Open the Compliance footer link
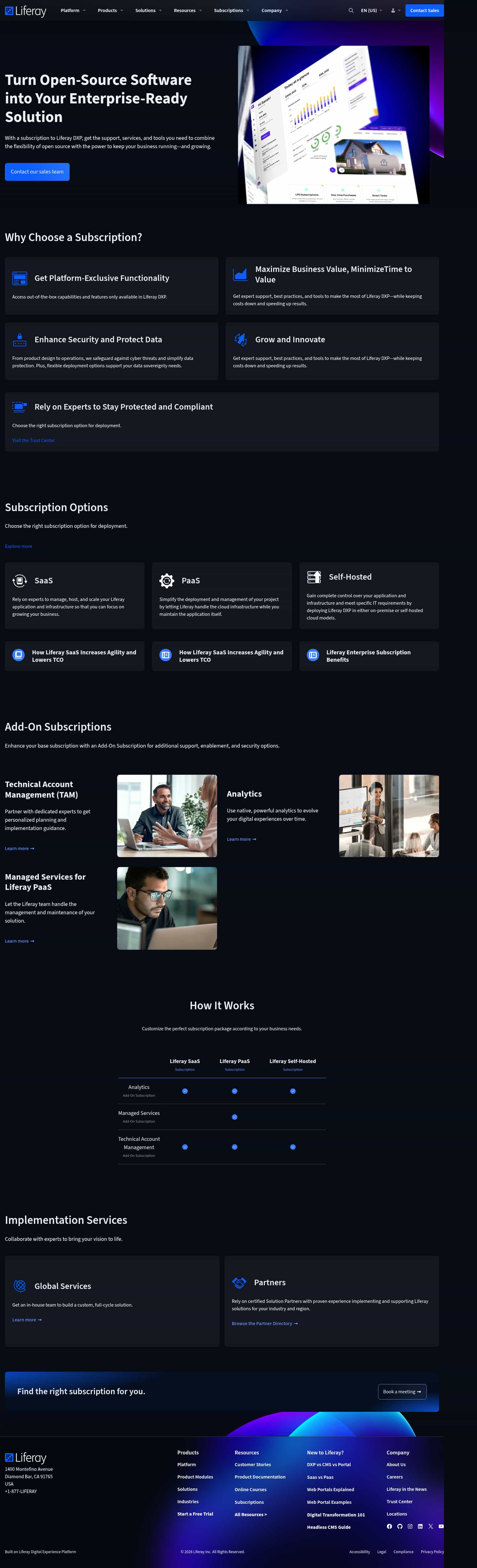The height and width of the screenshot is (1568, 477). click(x=403, y=1552)
